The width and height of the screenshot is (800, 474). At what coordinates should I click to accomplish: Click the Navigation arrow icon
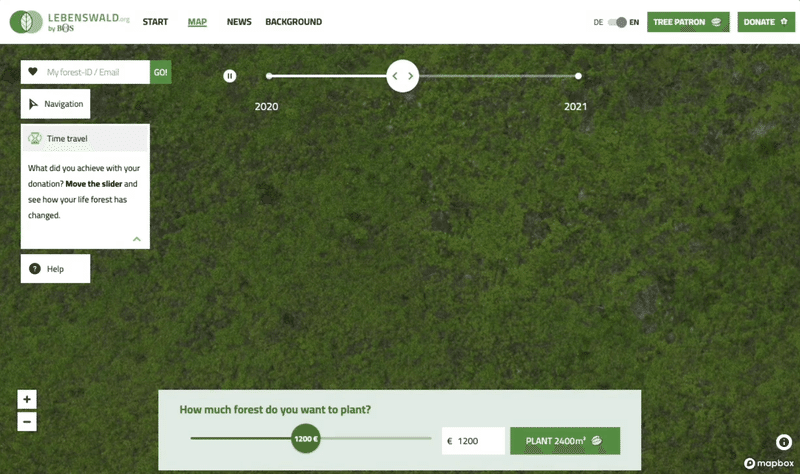point(33,104)
